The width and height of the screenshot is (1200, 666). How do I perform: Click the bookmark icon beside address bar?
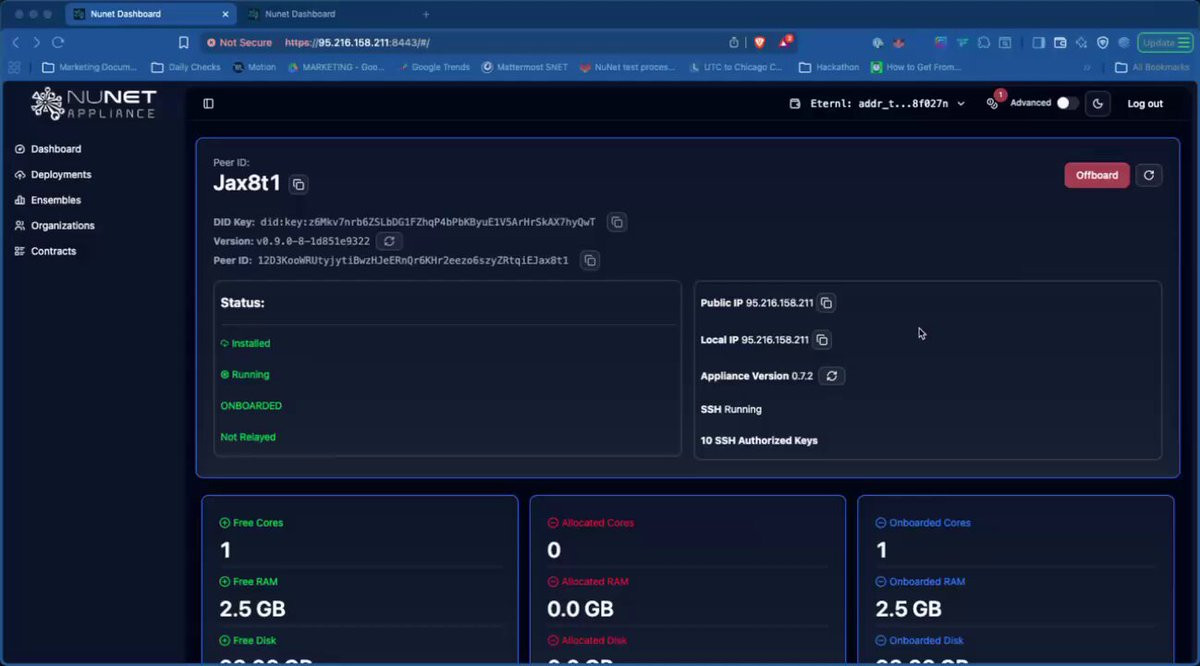pos(183,43)
